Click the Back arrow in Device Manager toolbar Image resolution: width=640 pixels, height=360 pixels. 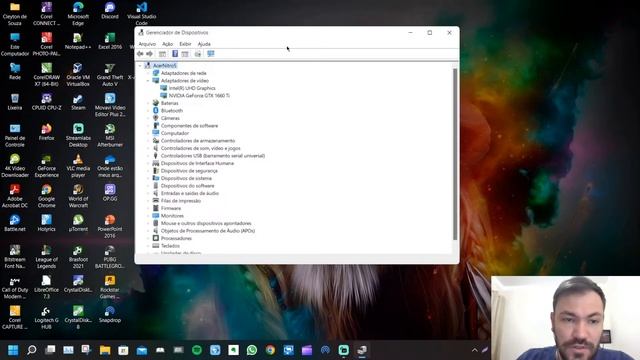(x=140, y=54)
